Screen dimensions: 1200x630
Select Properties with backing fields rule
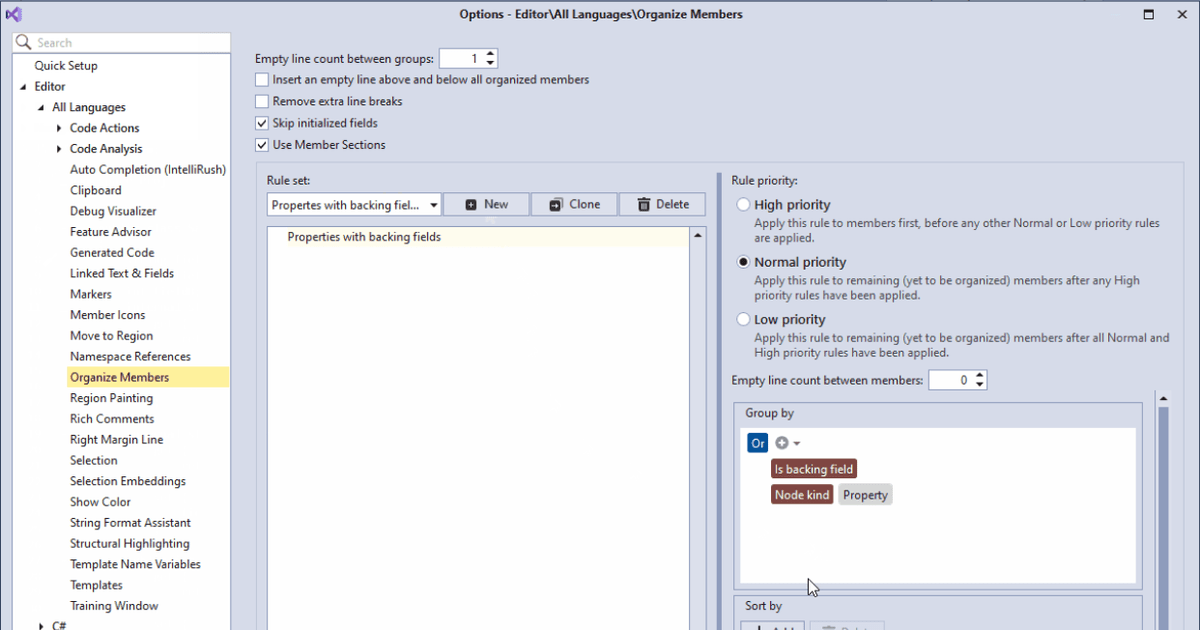point(480,237)
